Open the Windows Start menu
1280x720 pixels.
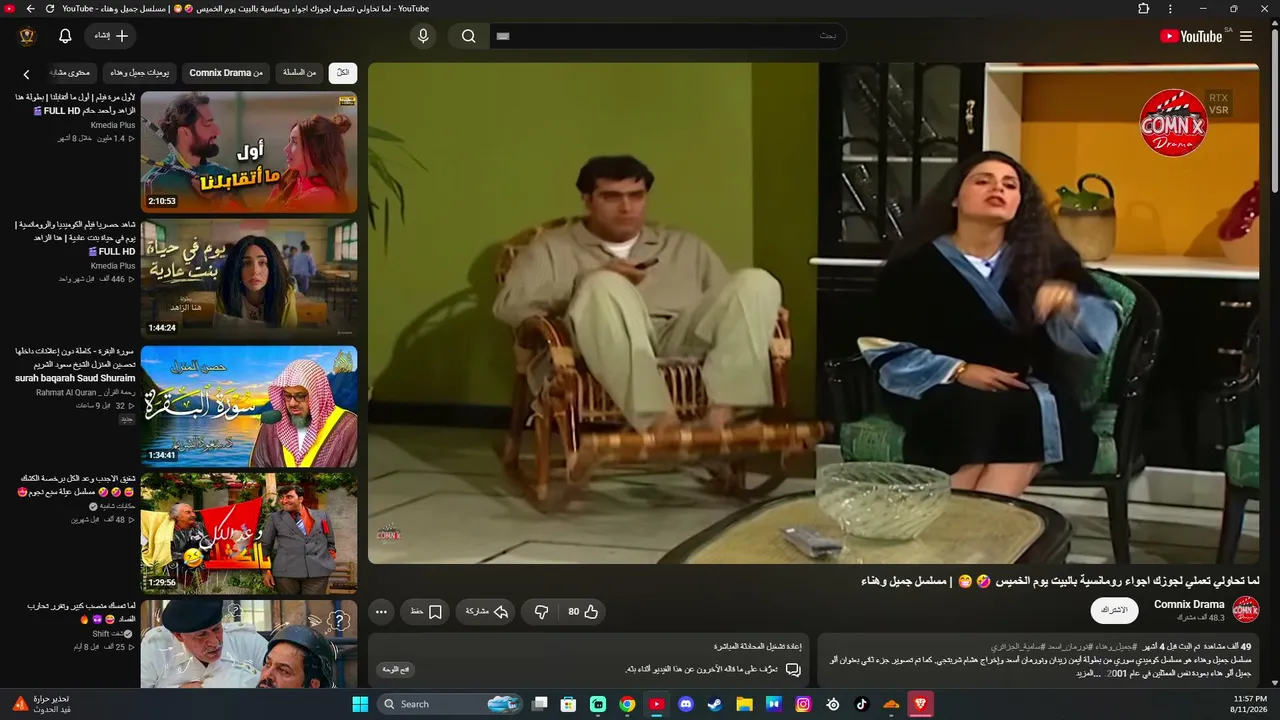tap(360, 704)
